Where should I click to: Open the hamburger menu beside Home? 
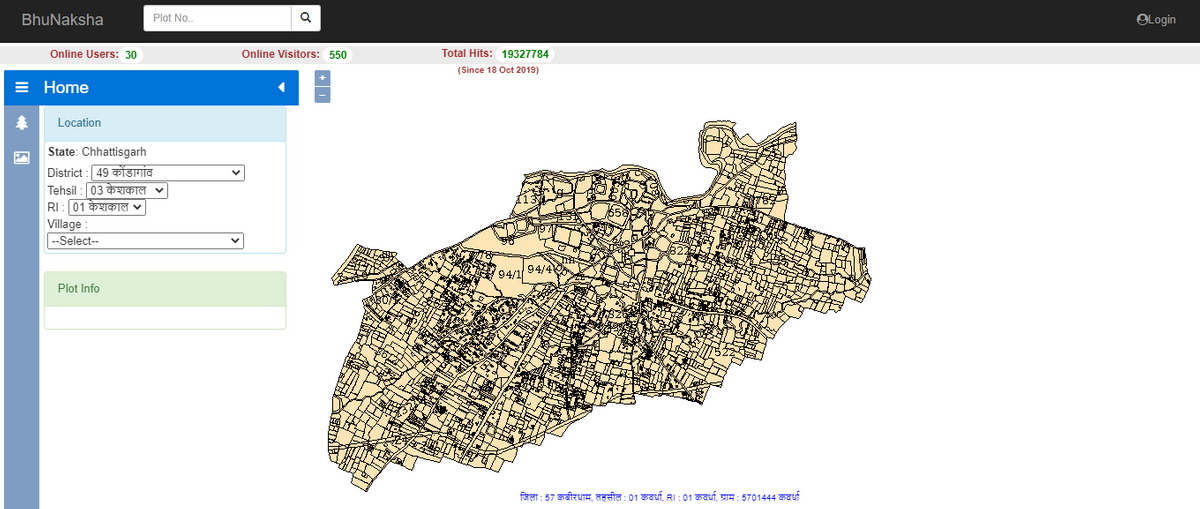21,88
